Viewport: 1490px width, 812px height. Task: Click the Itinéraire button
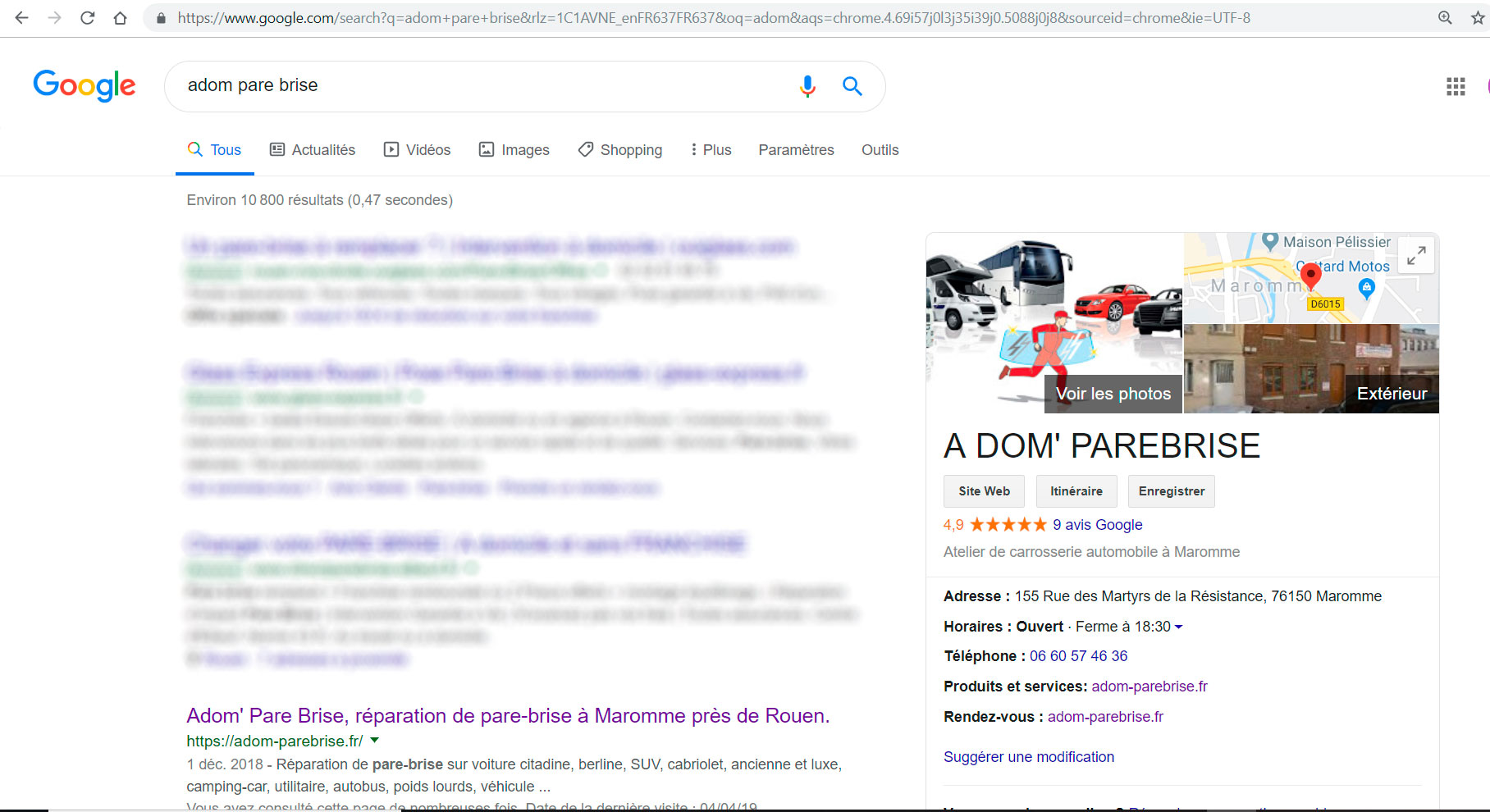1076,491
